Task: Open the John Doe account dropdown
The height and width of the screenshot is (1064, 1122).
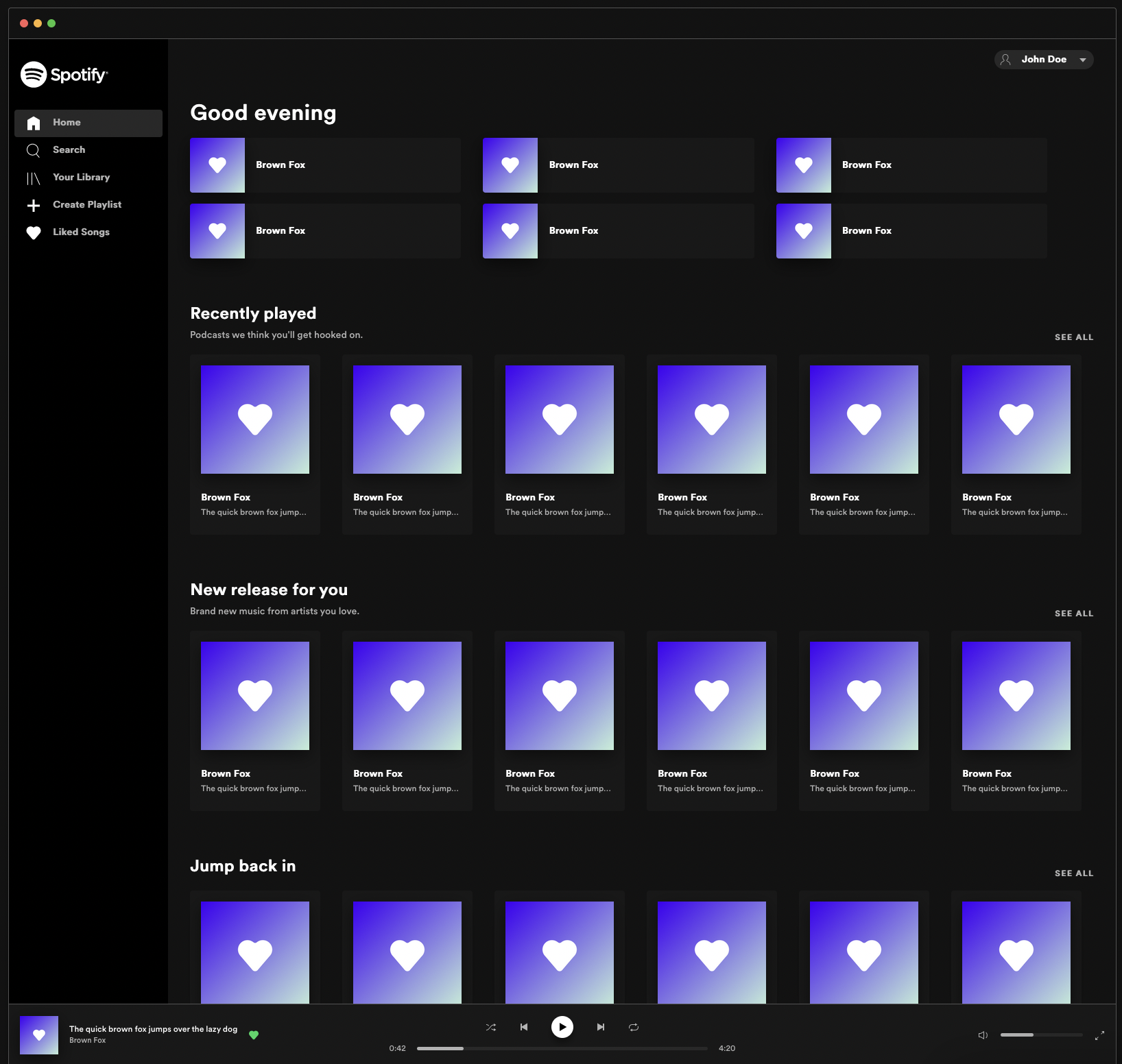Action: coord(1043,60)
